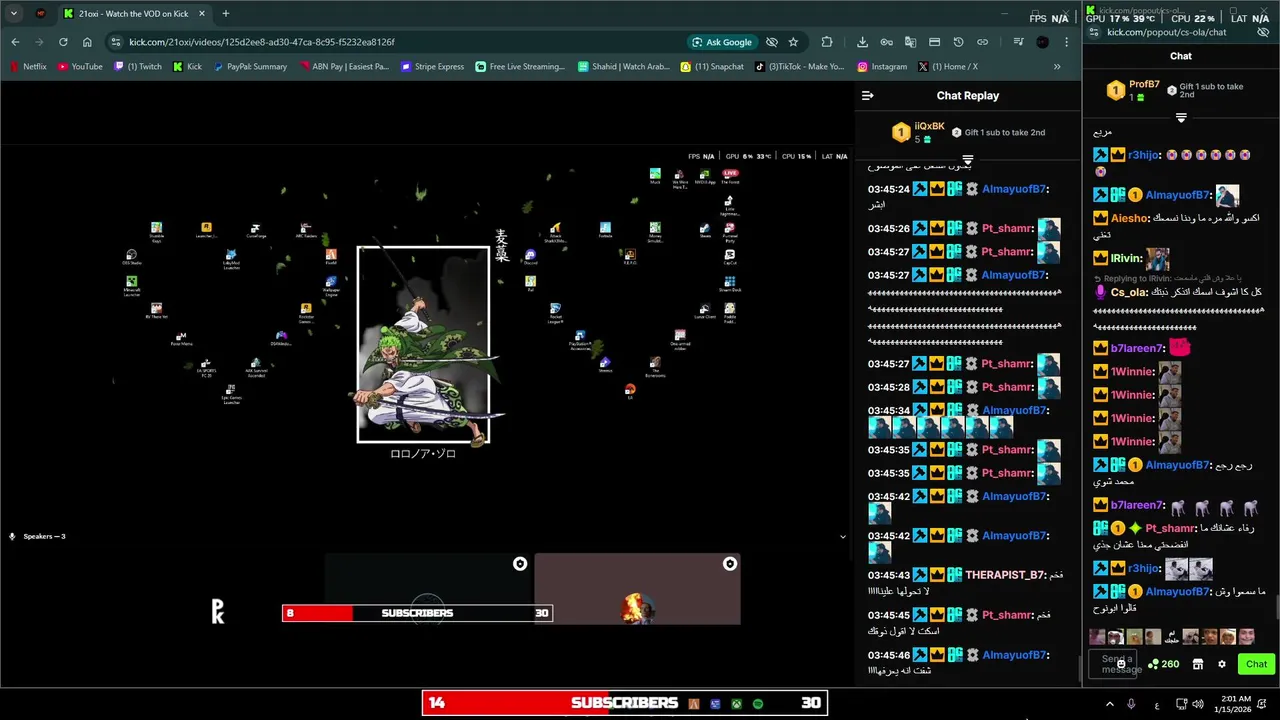Click Aiesho username in popout chat
Screen dimensions: 1280x720
pos(1131,218)
